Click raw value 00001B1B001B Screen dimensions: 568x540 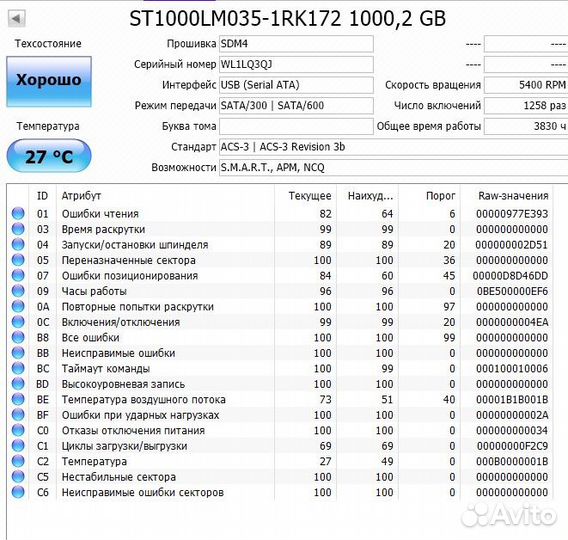pos(512,399)
